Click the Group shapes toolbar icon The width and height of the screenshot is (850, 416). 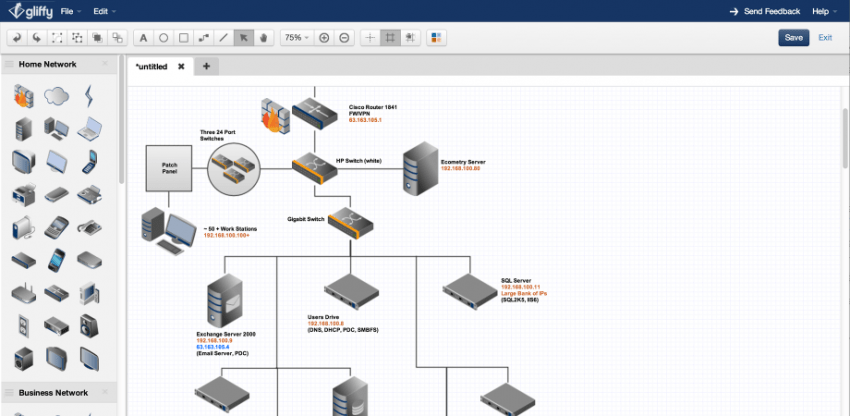pos(57,38)
